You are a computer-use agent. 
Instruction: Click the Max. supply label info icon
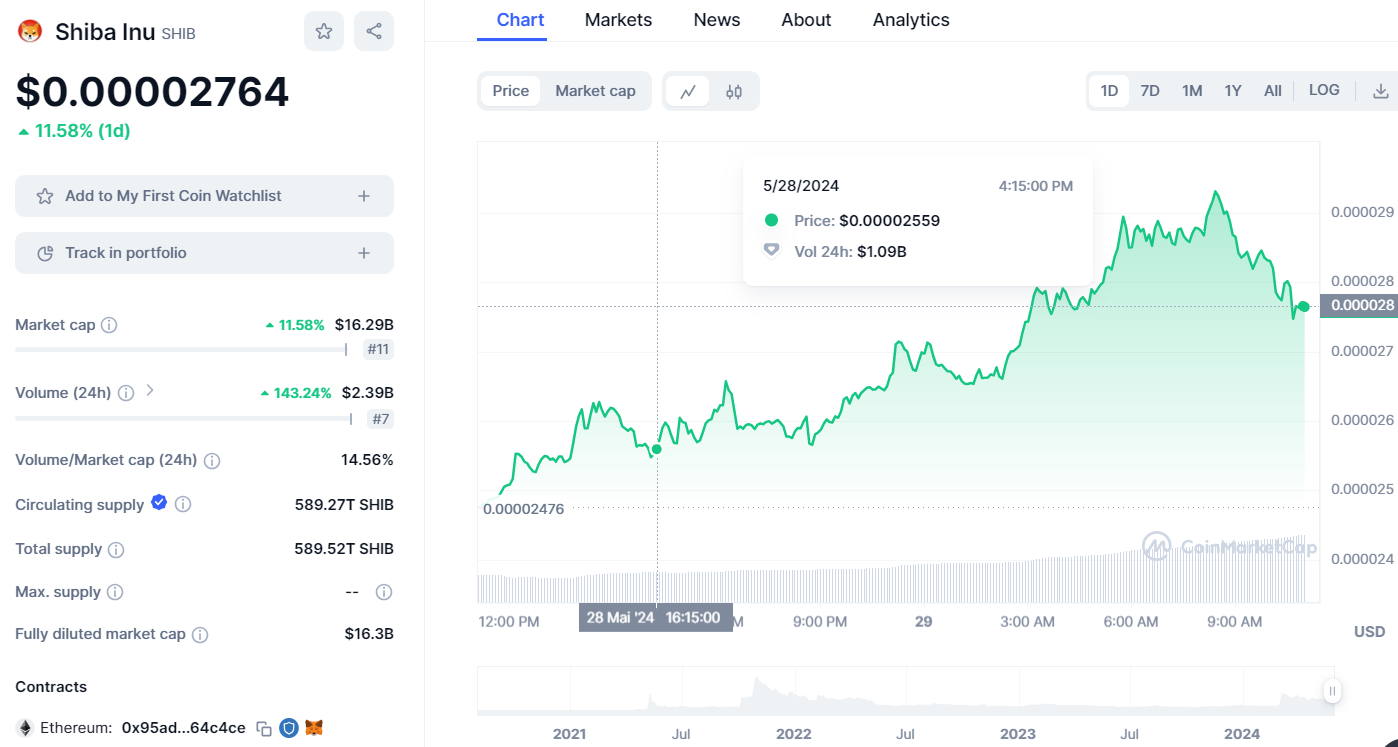(x=115, y=592)
